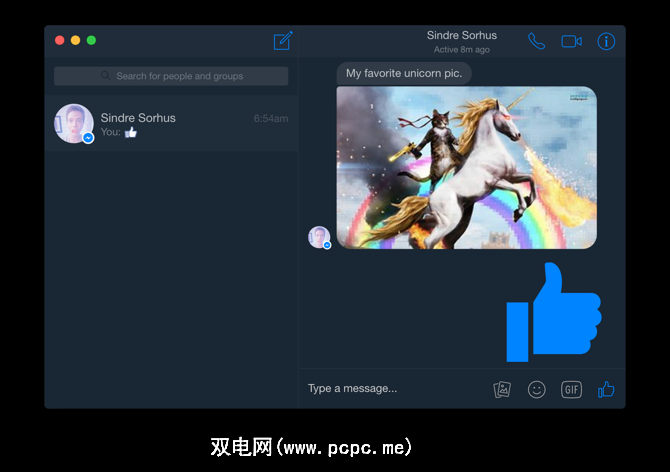Maximize the window with the green button
Screen dimensions: 670x472
click(x=91, y=40)
